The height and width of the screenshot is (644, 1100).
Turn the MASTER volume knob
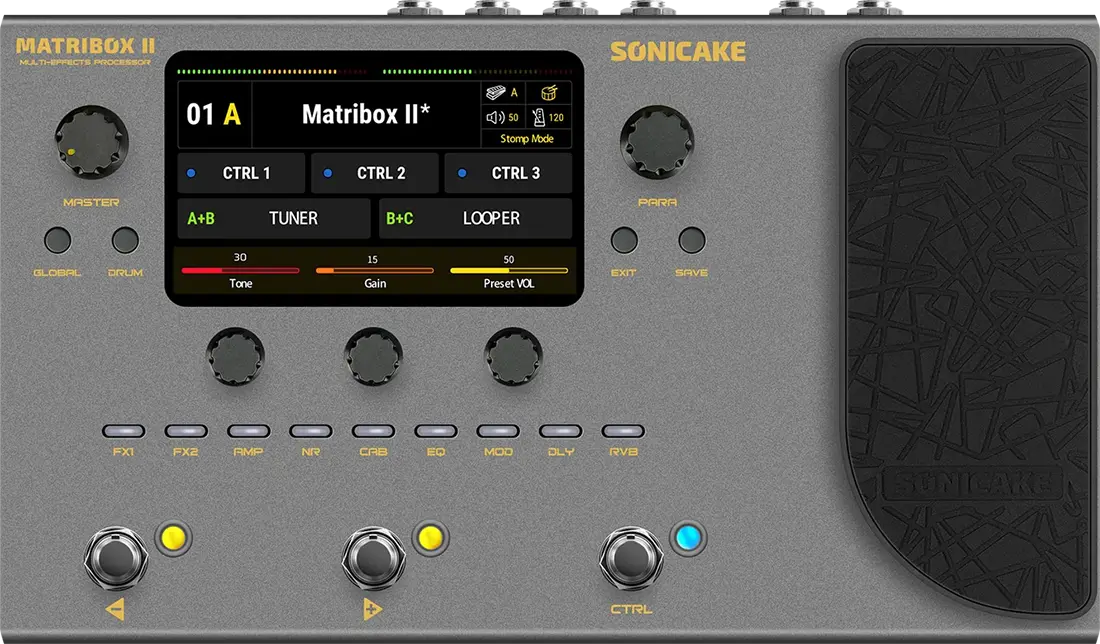(91, 142)
